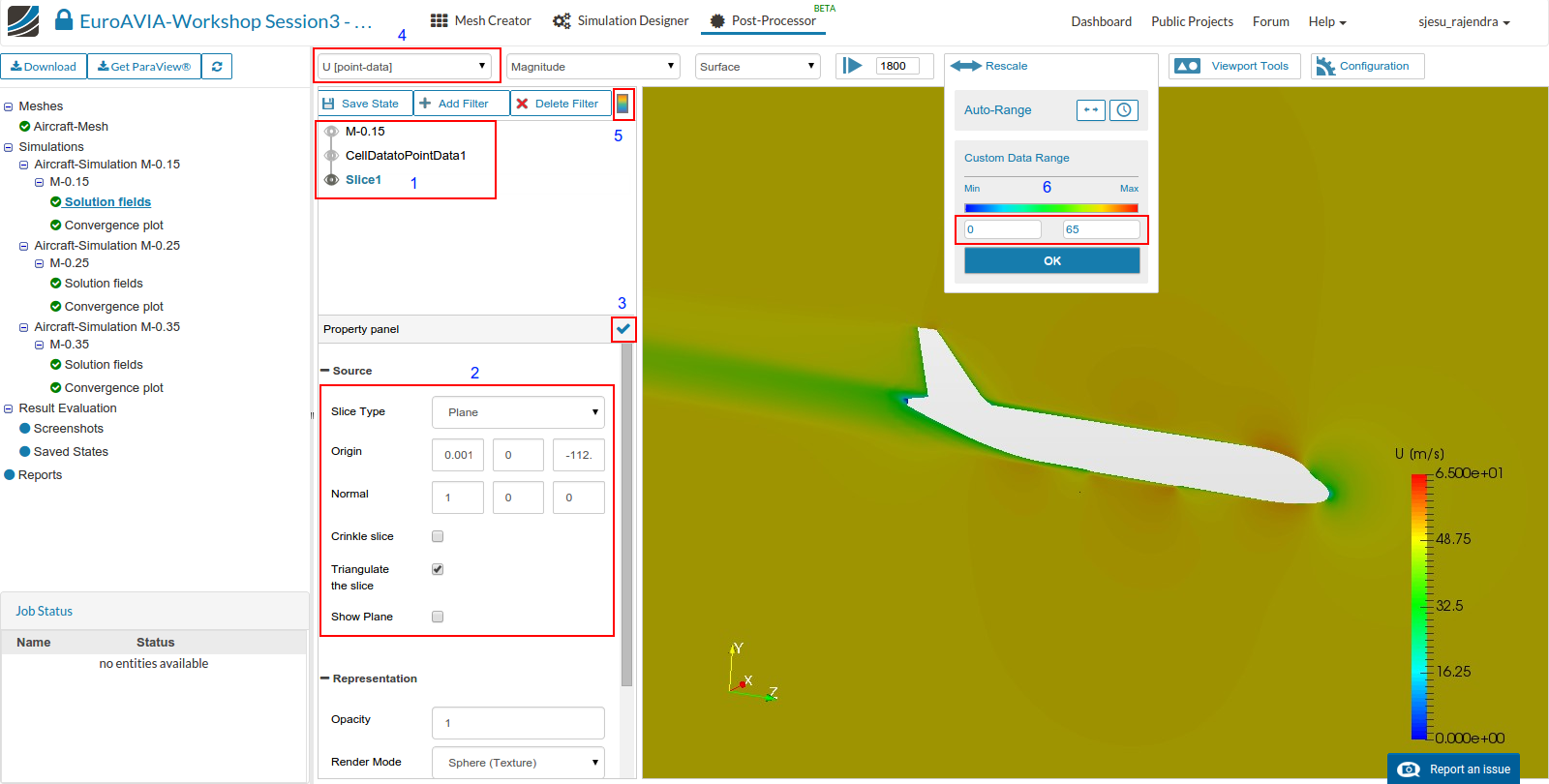Click the SimScale logo icon
This screenshot has width=1549, height=784.
point(23,20)
